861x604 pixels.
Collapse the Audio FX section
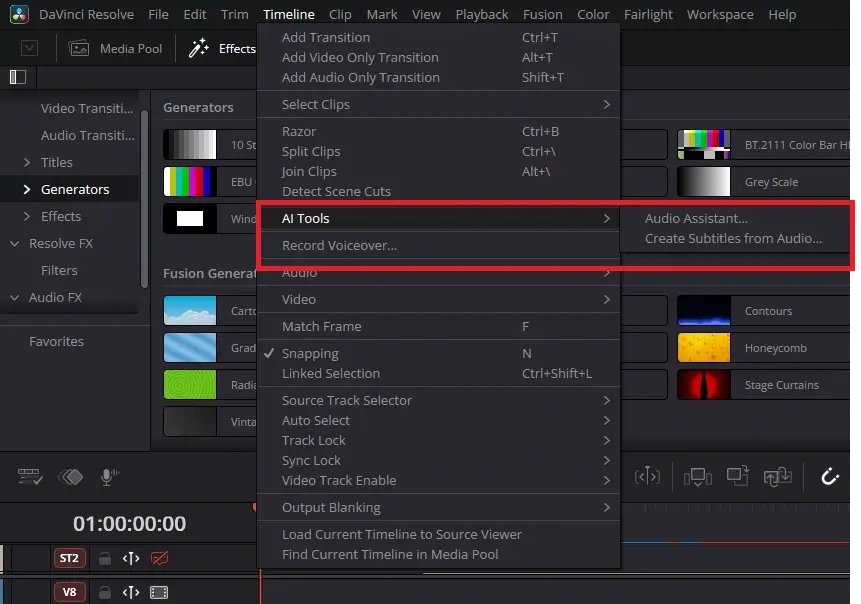point(15,298)
